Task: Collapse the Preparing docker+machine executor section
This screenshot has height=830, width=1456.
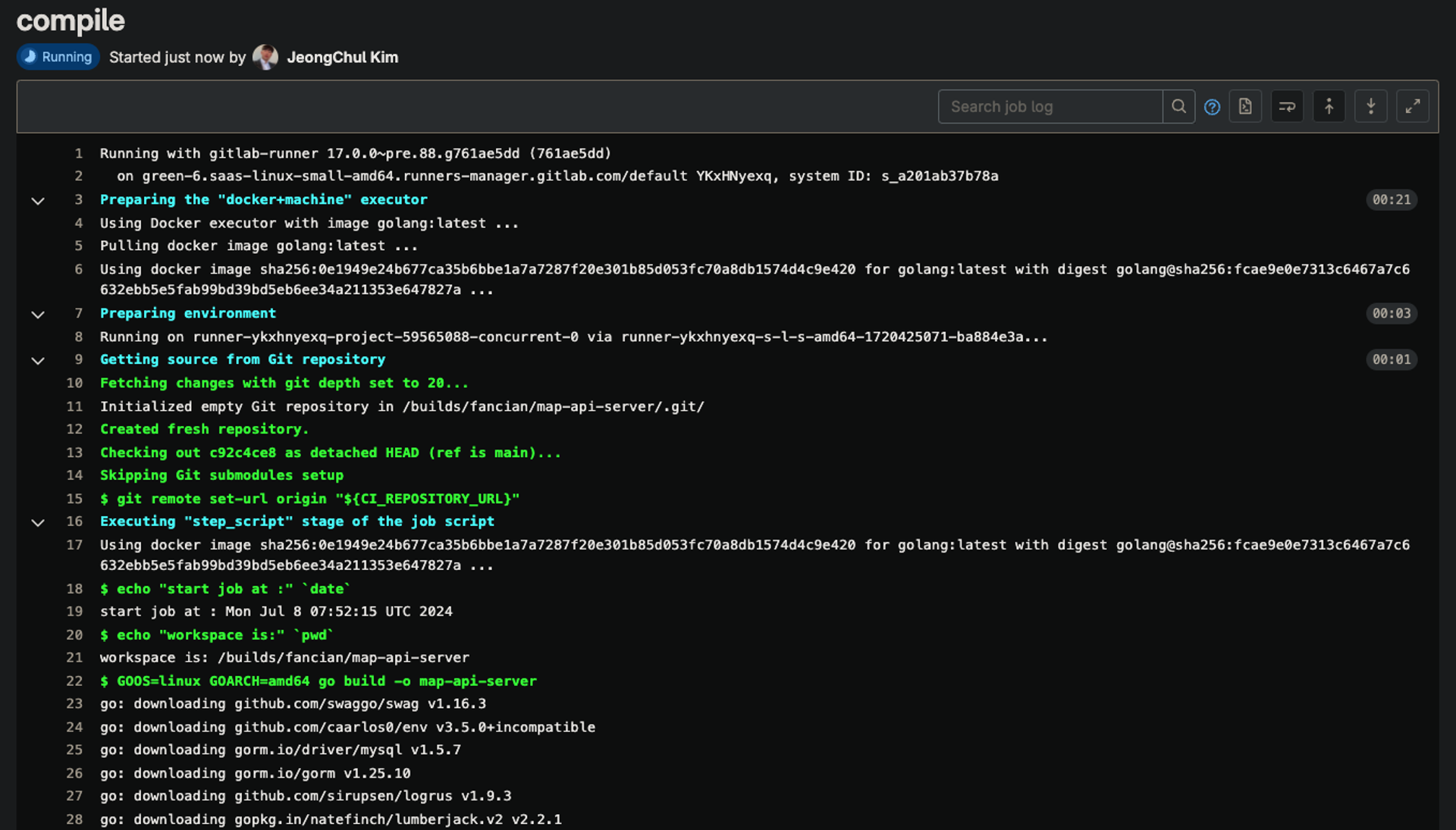Action: (38, 201)
